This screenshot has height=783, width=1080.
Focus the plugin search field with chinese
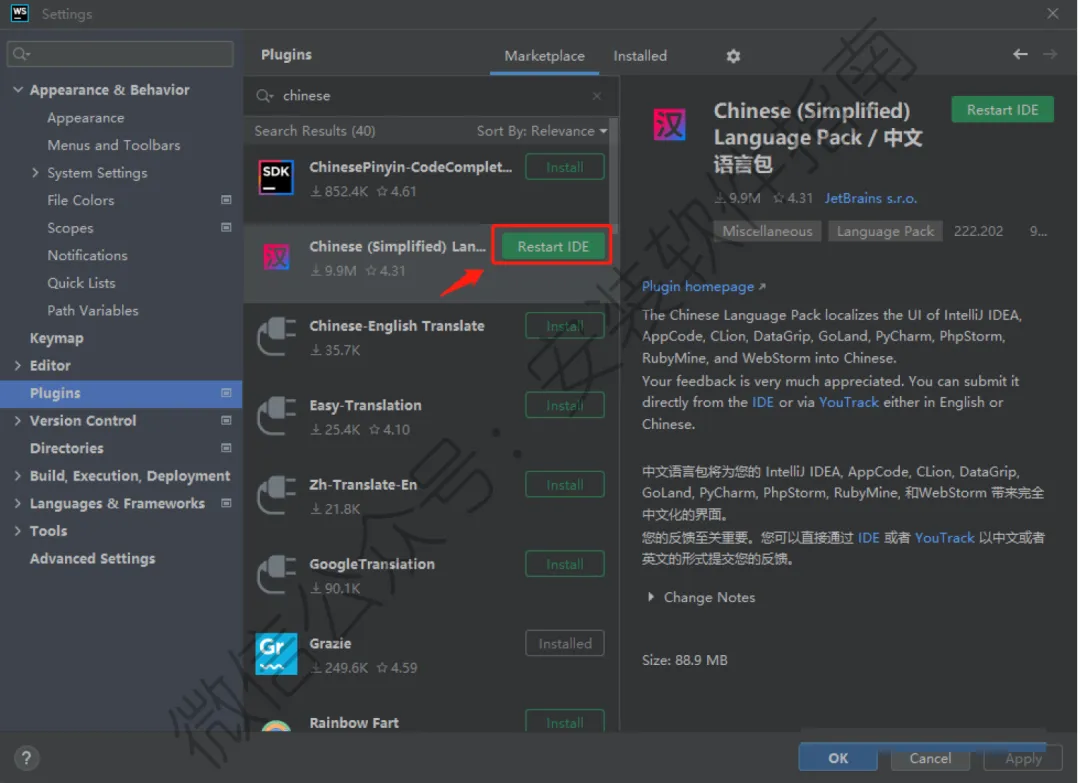tap(430, 96)
